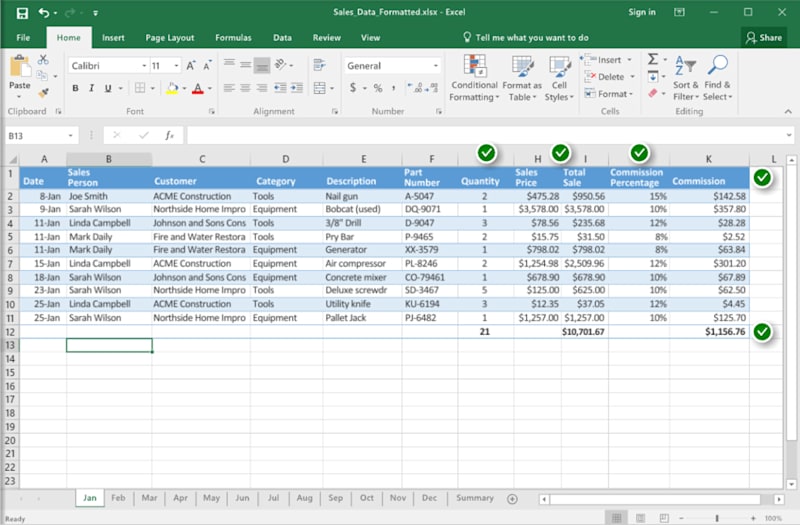Click inside the formula bar
This screenshot has height=525, width=800.
point(485,136)
